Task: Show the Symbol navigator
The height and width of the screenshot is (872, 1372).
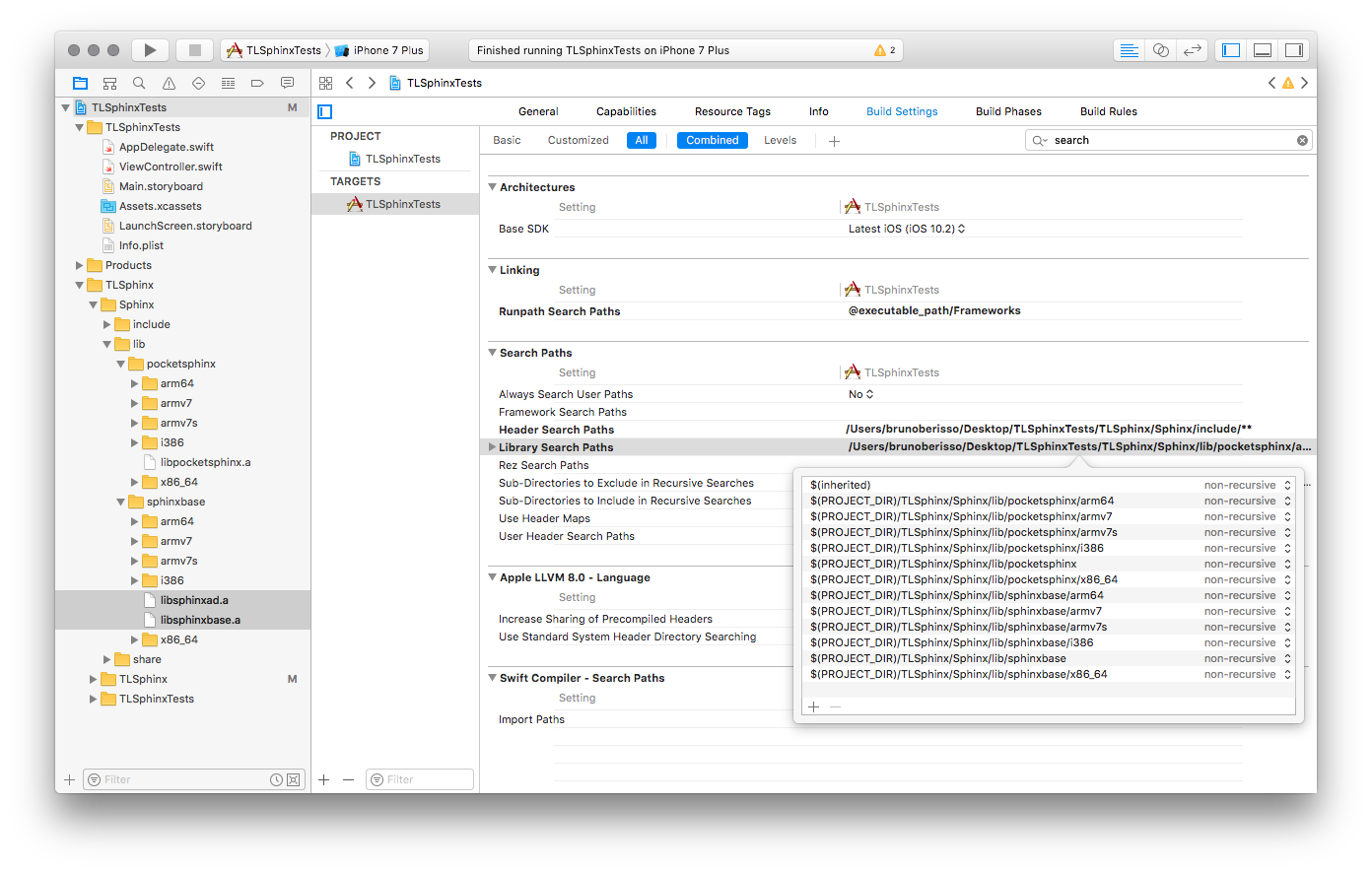Action: tap(109, 83)
